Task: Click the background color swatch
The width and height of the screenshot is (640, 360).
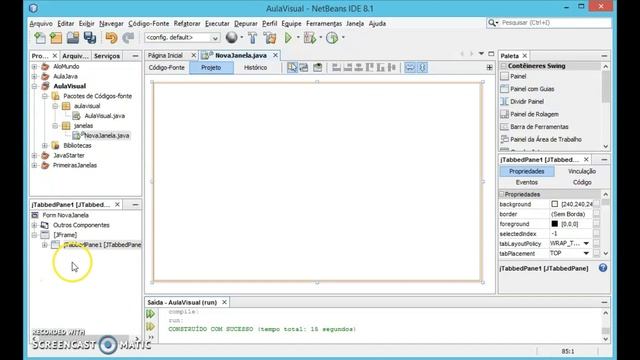Action: 555,204
